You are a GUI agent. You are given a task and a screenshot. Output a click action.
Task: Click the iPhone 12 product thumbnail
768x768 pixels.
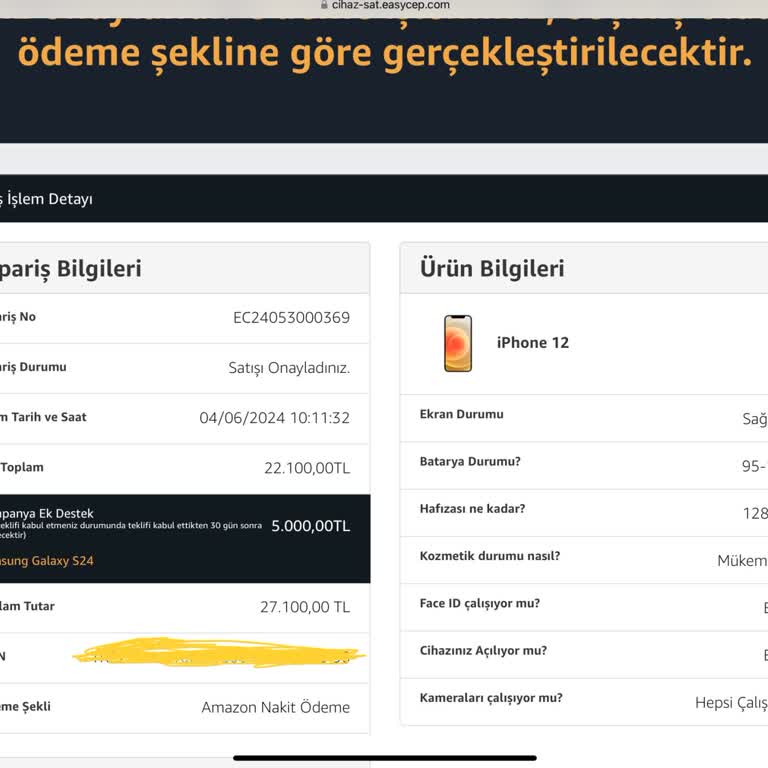(458, 343)
